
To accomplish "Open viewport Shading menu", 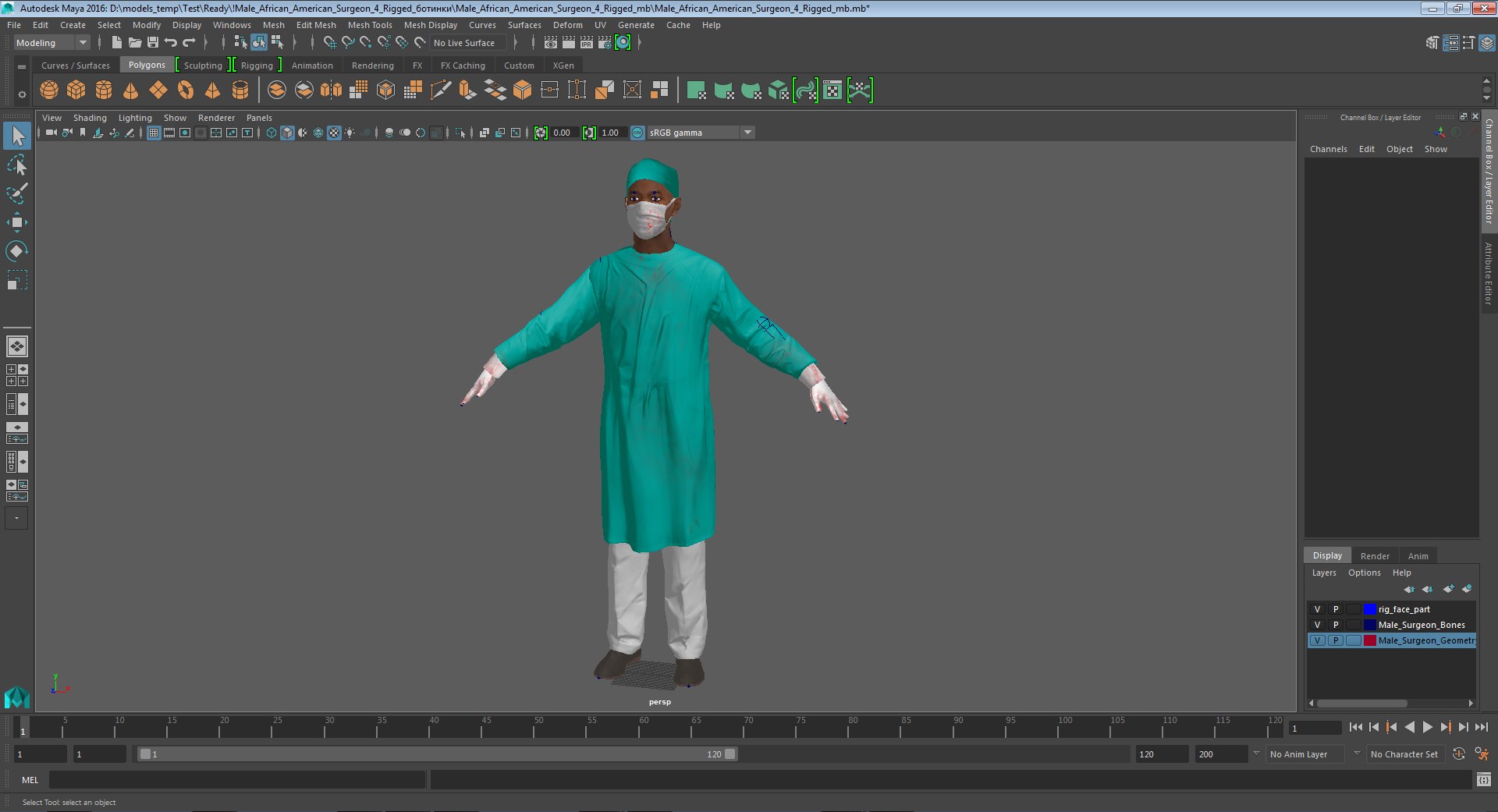I will [90, 118].
